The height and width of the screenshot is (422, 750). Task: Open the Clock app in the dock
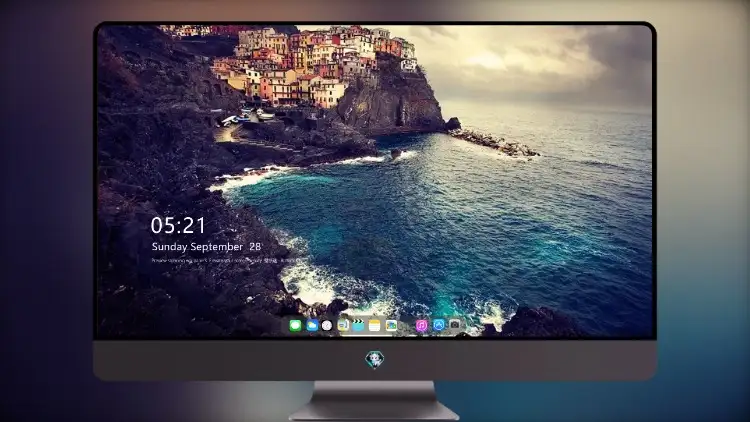click(x=327, y=325)
